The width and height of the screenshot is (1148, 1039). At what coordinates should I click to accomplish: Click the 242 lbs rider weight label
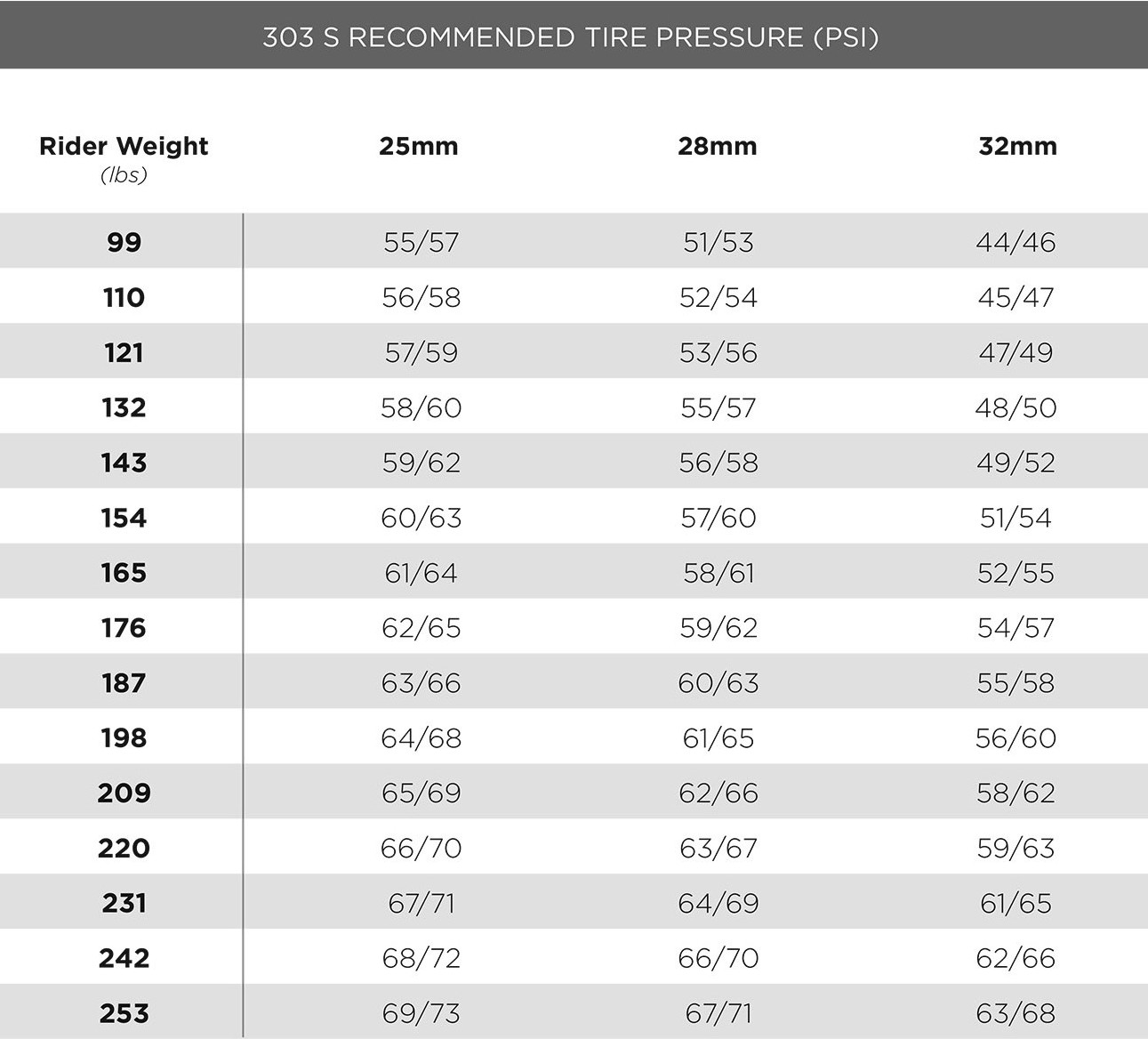click(x=124, y=958)
